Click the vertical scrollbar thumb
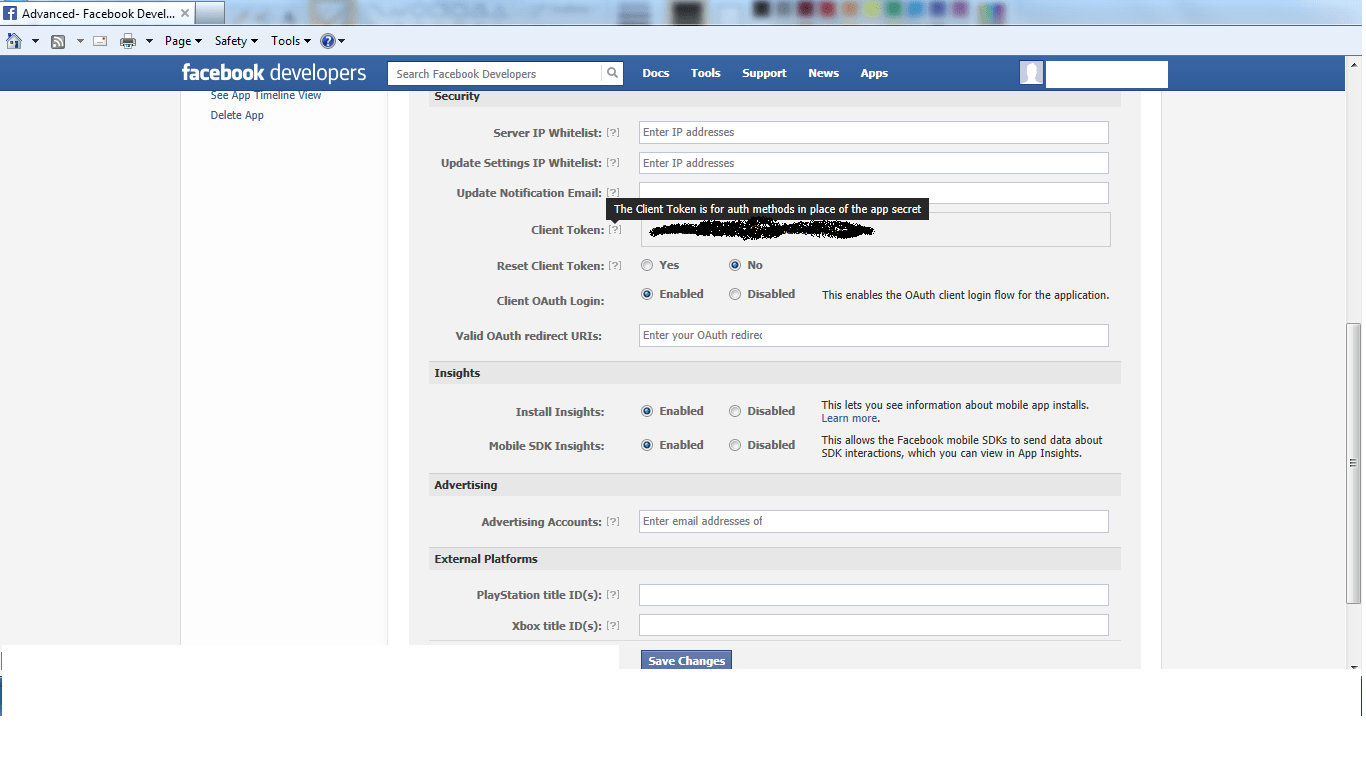The width and height of the screenshot is (1366, 768). 1354,463
